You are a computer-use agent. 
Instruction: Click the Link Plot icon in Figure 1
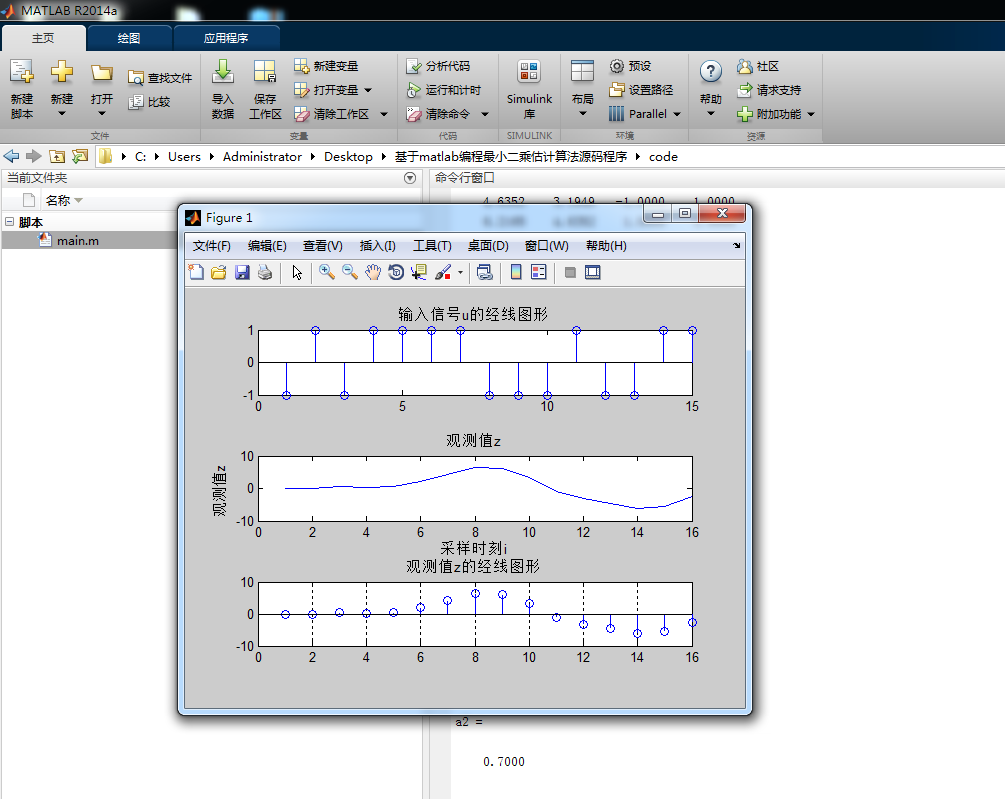[x=485, y=272]
